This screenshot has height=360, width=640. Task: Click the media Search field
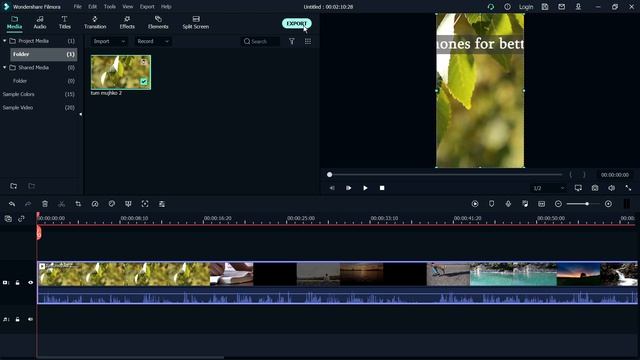pyautogui.click(x=260, y=41)
